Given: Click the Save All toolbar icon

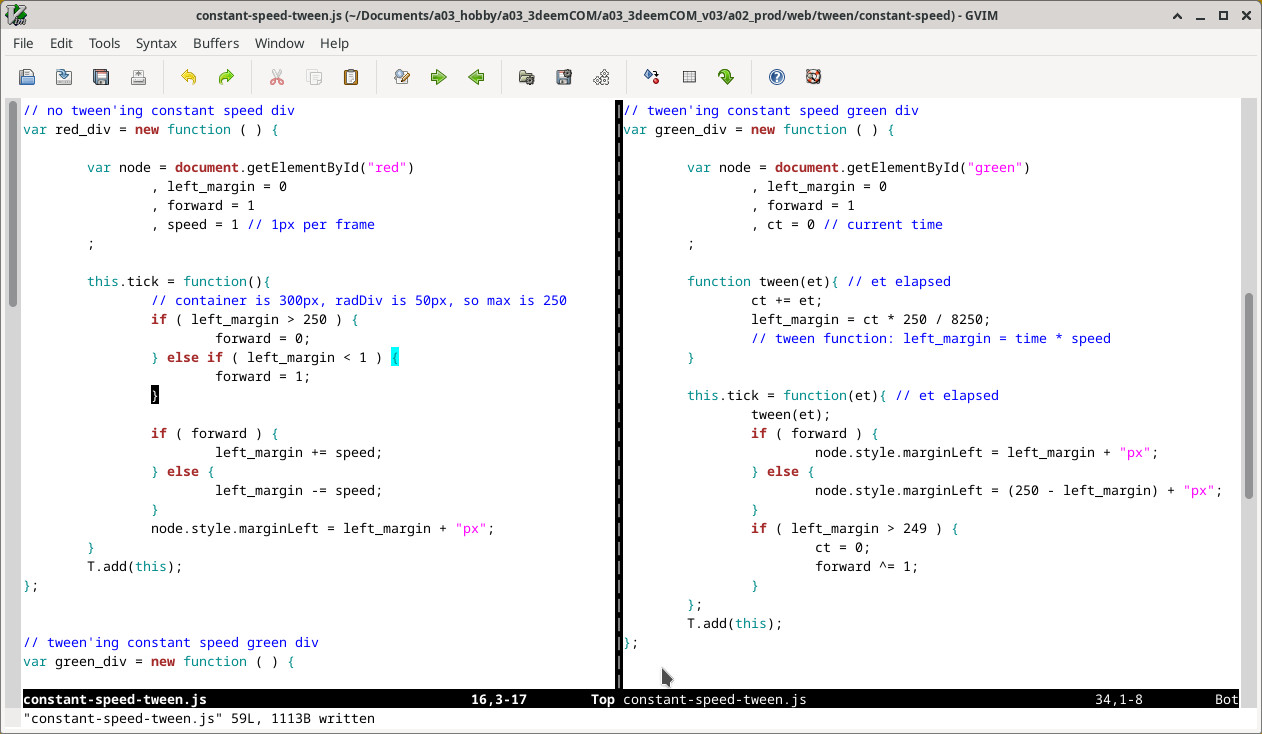Looking at the screenshot, I should pyautogui.click(x=101, y=77).
